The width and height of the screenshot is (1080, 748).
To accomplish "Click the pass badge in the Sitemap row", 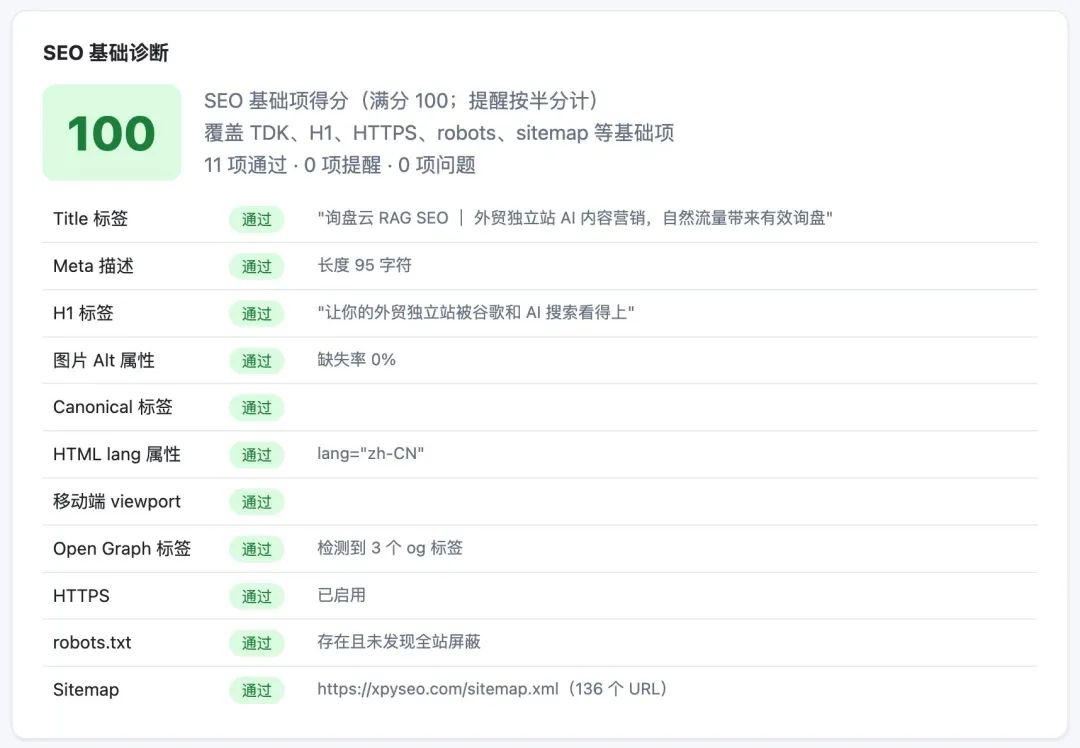I will pyautogui.click(x=256, y=690).
